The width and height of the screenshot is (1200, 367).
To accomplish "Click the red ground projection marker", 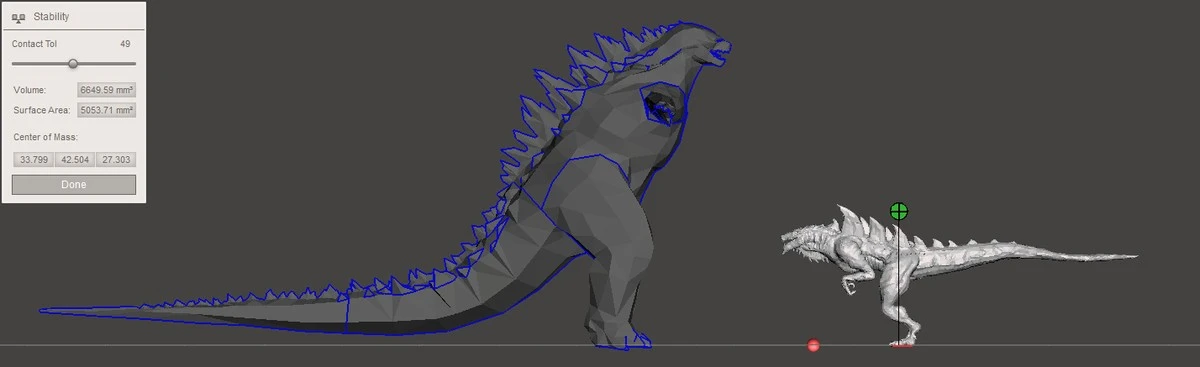I will click(814, 346).
